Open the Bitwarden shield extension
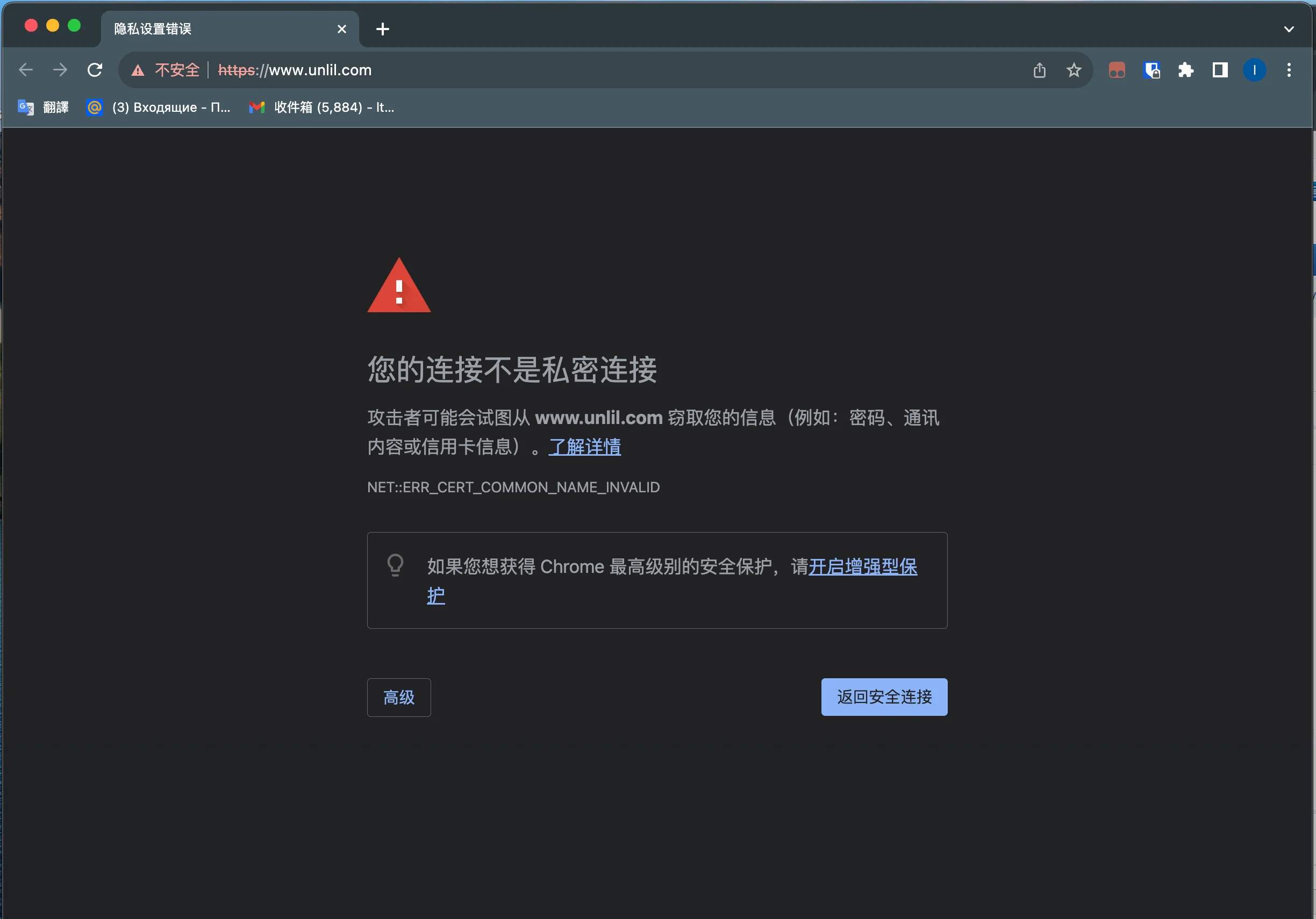This screenshot has height=919, width=1316. click(1151, 70)
